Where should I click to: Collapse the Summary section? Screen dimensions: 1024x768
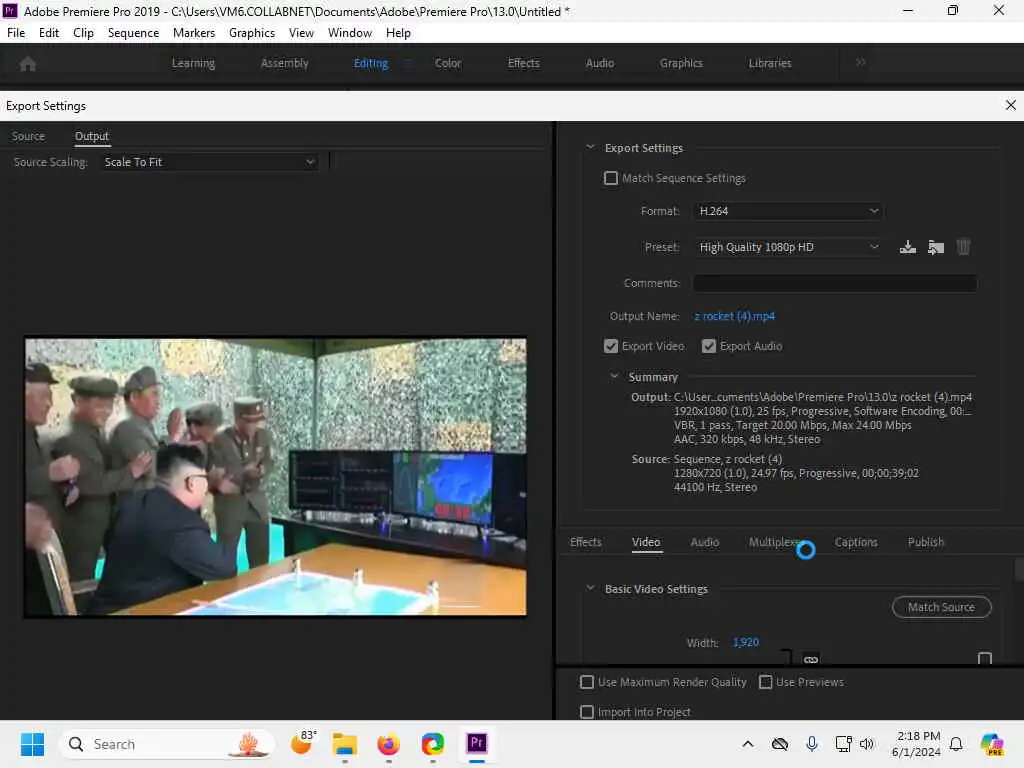[x=614, y=377]
